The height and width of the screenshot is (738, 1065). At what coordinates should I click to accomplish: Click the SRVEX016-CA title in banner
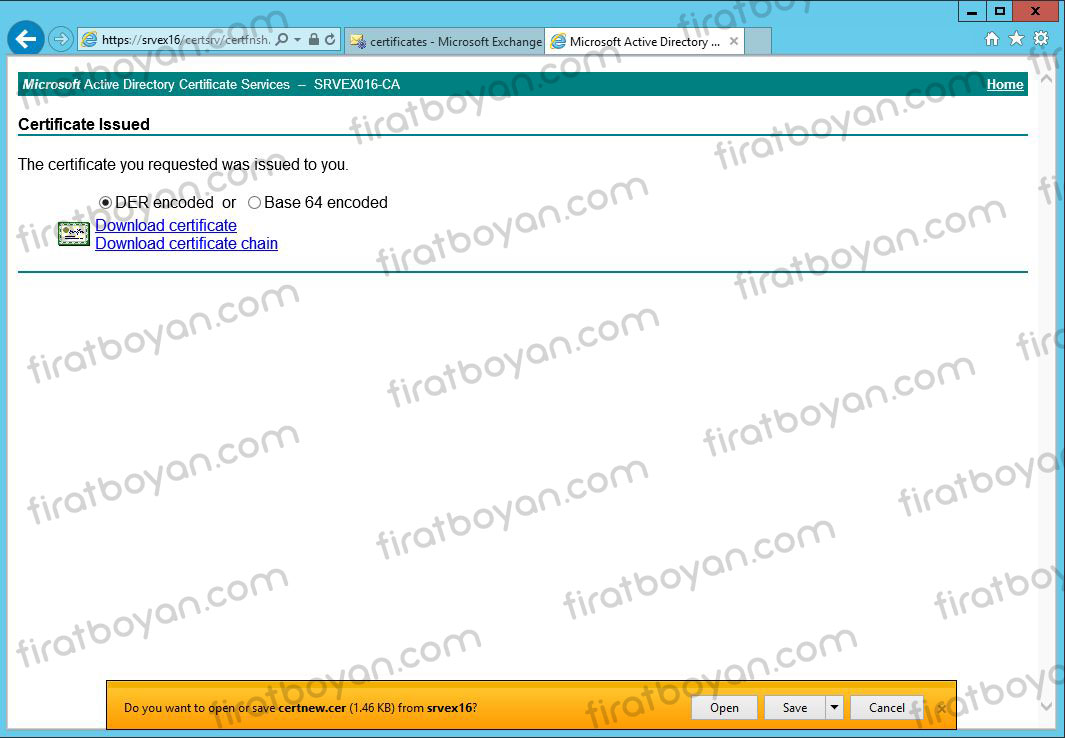[x=357, y=85]
